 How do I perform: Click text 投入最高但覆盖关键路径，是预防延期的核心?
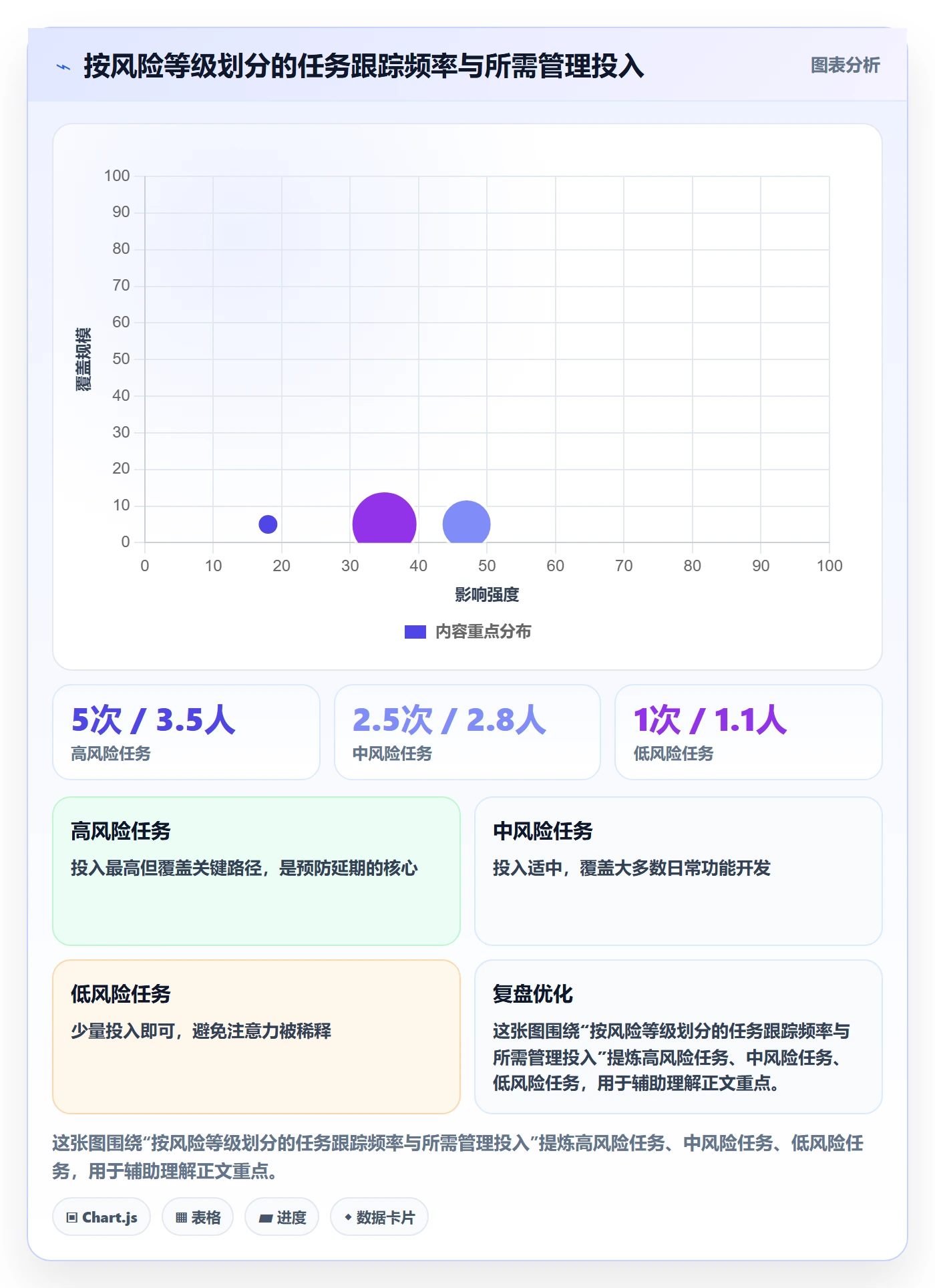pyautogui.click(x=244, y=868)
